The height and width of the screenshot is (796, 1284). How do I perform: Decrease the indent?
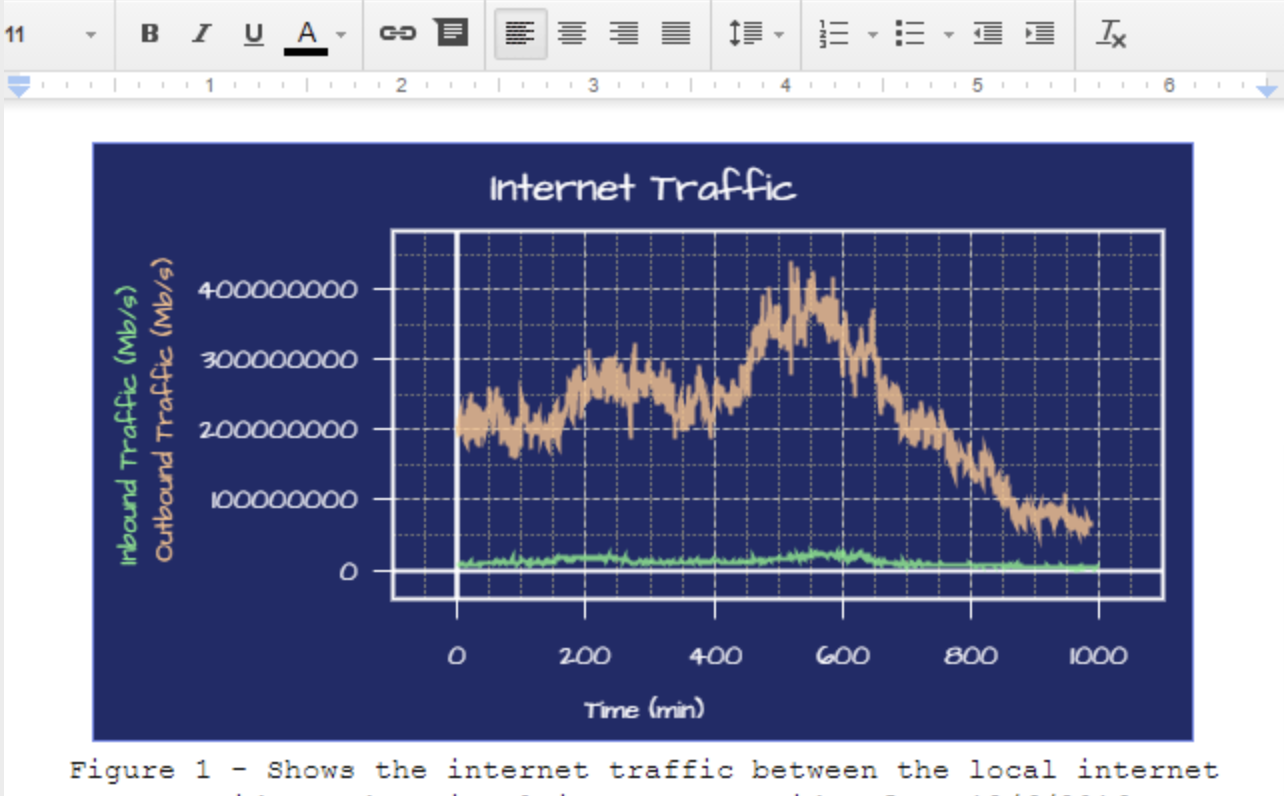(x=987, y=33)
